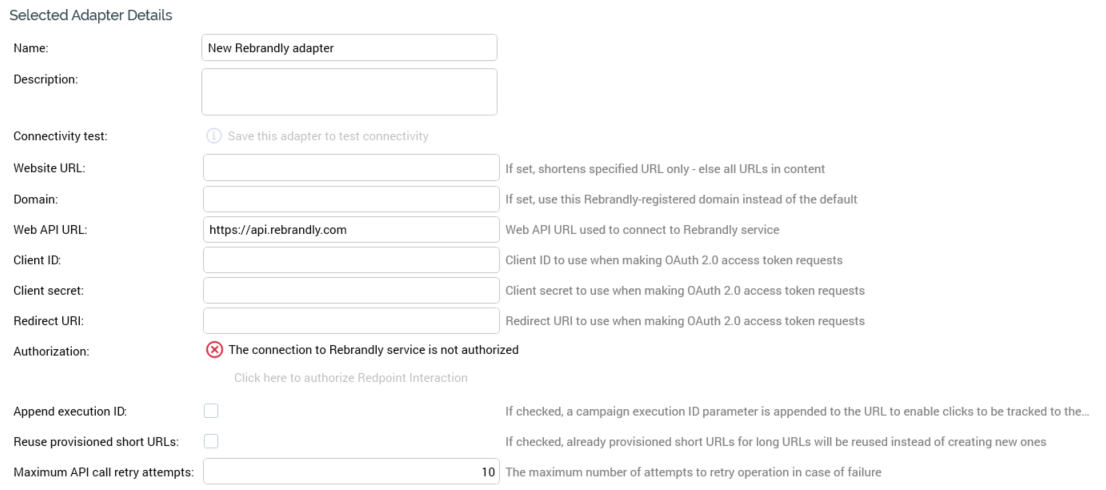
Task: Click the Domain input field
Action: pyautogui.click(x=350, y=198)
